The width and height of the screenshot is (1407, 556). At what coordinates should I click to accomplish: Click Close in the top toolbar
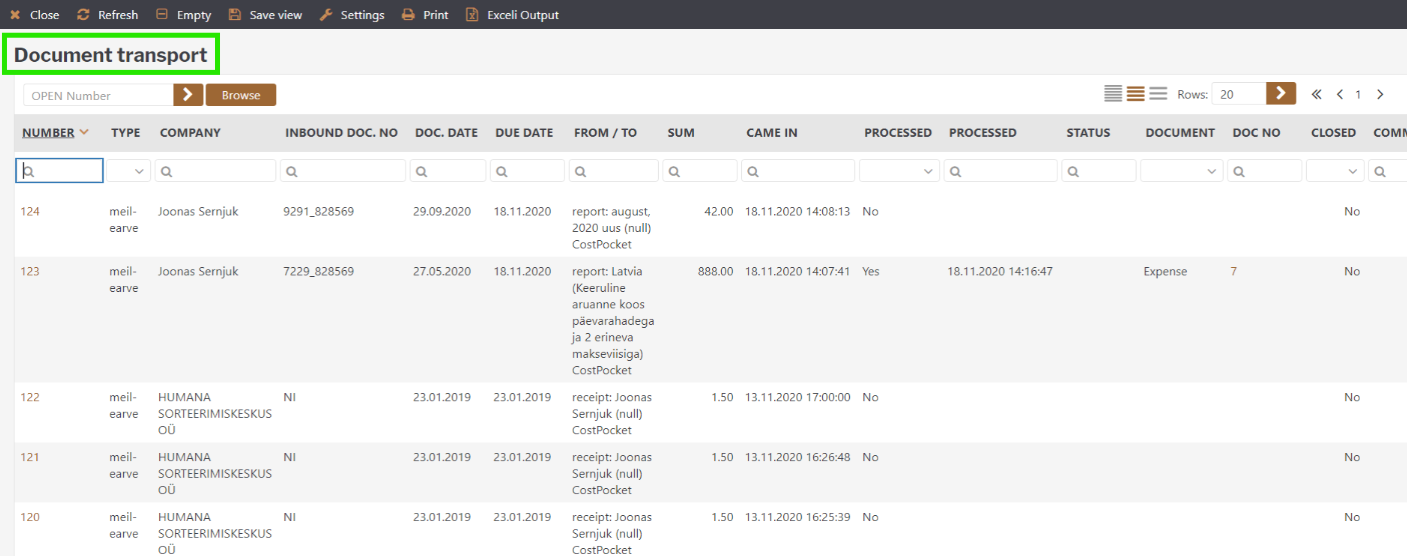point(35,15)
